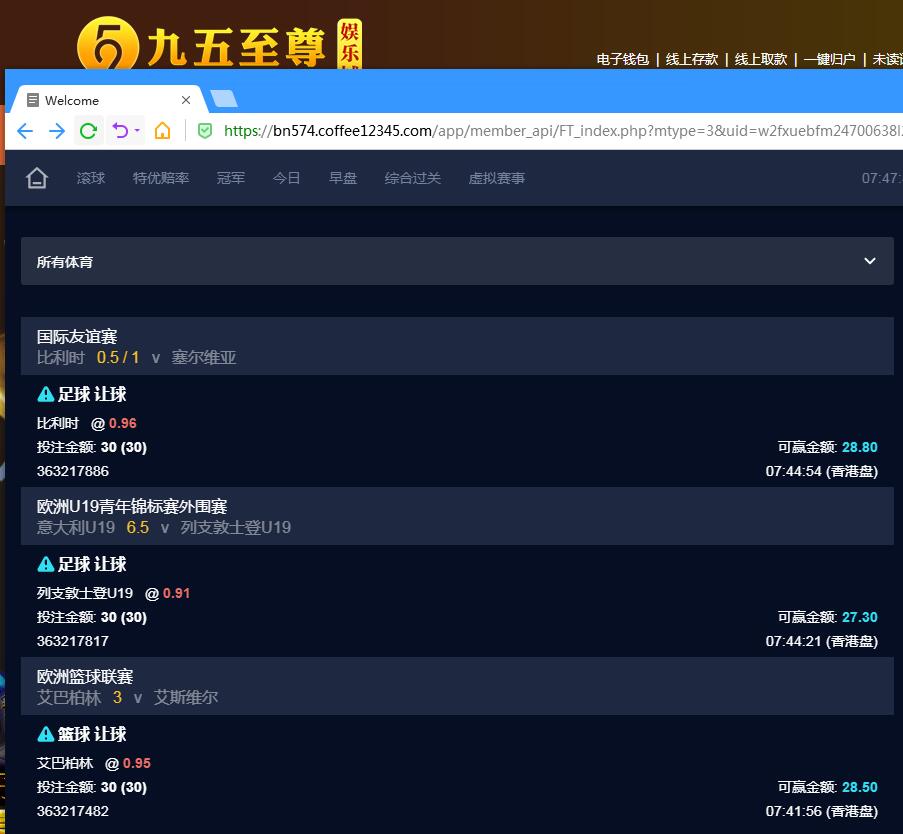
Task: Close the Welcome tab
Action: [x=186, y=100]
